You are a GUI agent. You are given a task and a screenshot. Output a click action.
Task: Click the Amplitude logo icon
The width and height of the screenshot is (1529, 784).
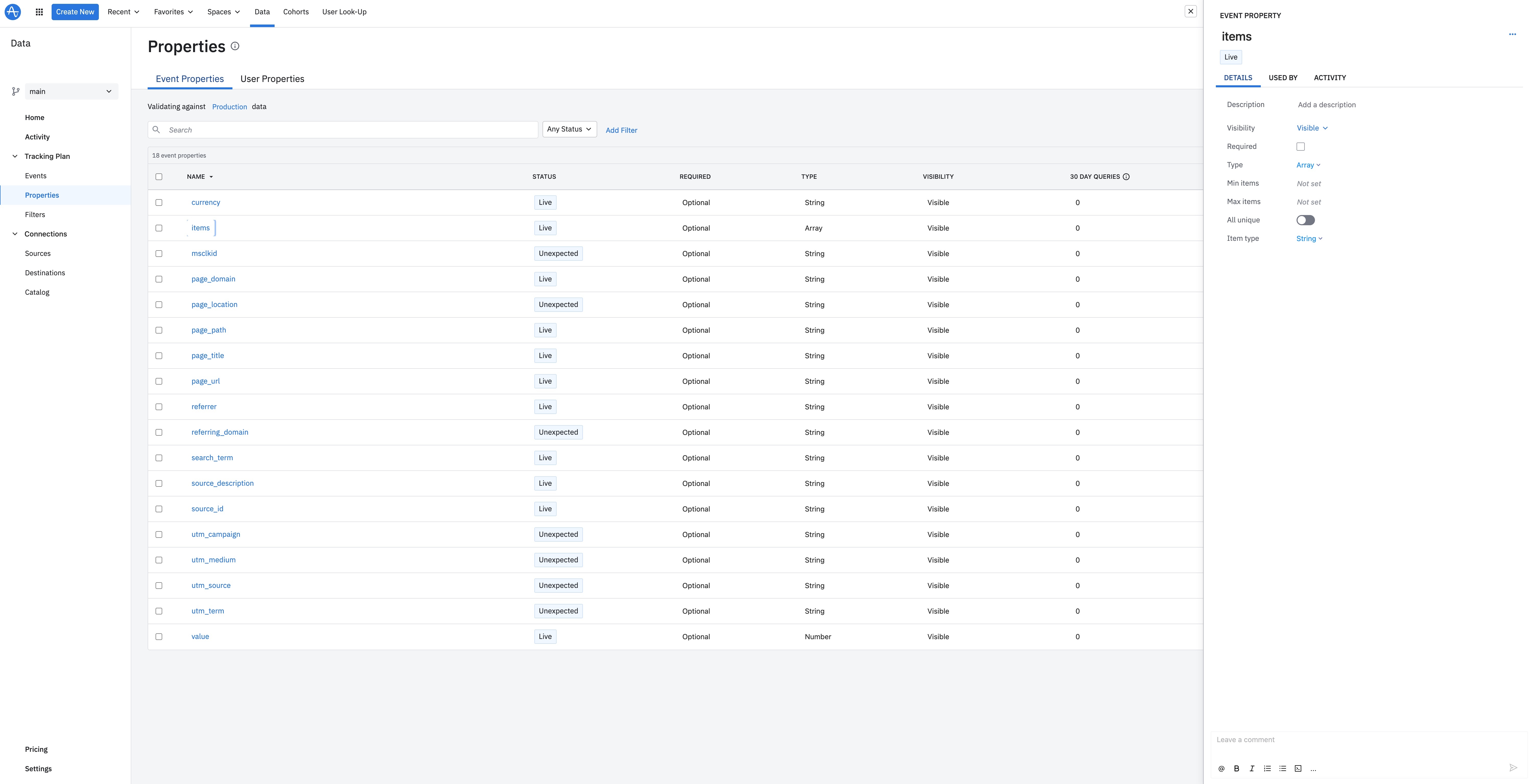13,12
